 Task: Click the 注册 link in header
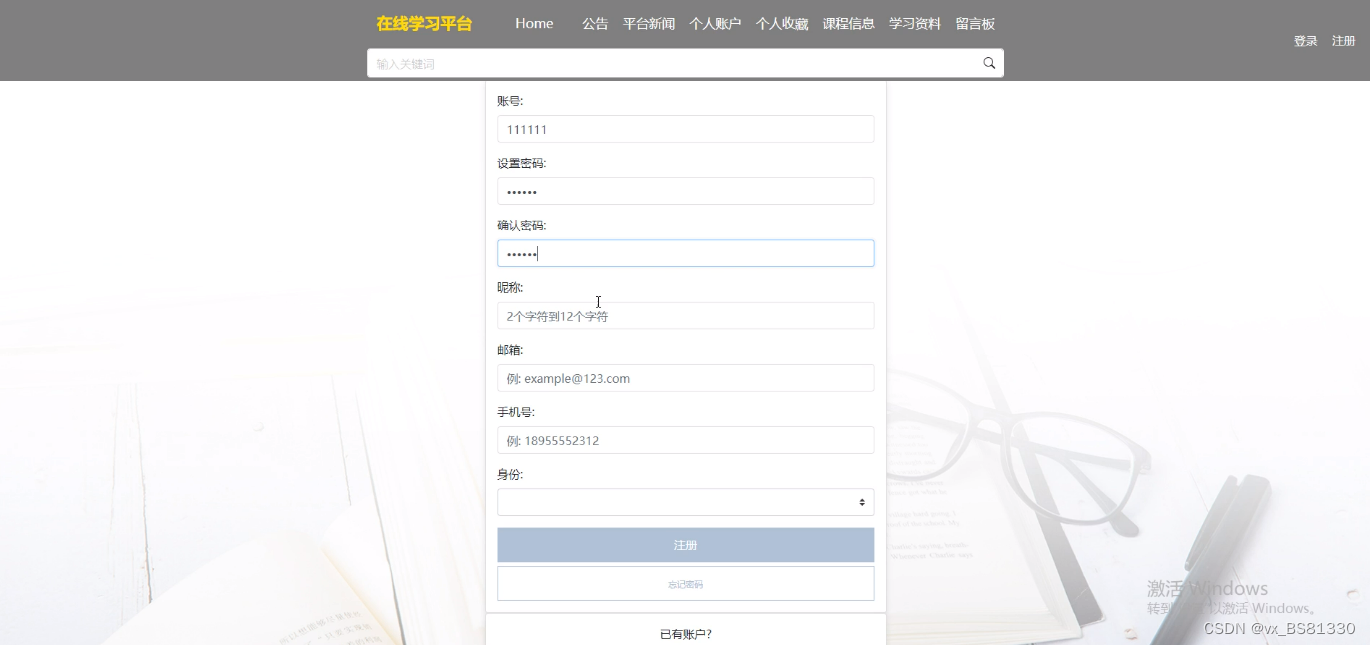(1343, 41)
